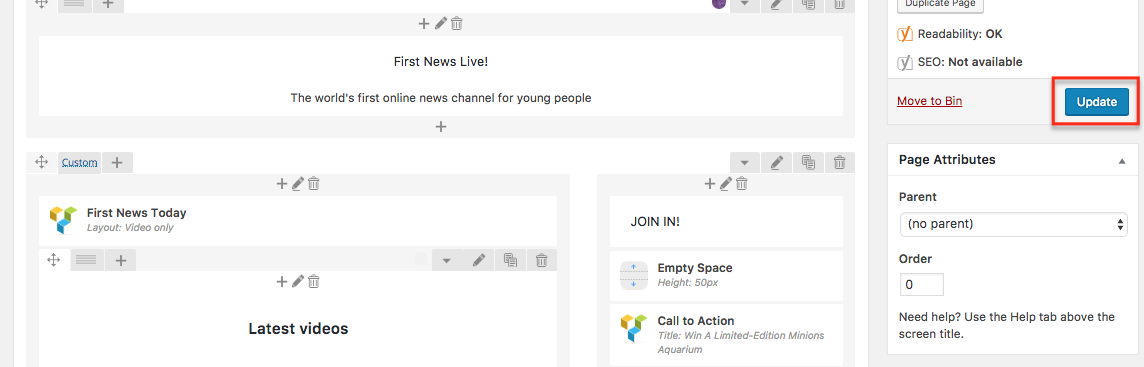Image resolution: width=1144 pixels, height=367 pixels.
Task: Edit column above JOIN IN!
Action: [x=726, y=184]
